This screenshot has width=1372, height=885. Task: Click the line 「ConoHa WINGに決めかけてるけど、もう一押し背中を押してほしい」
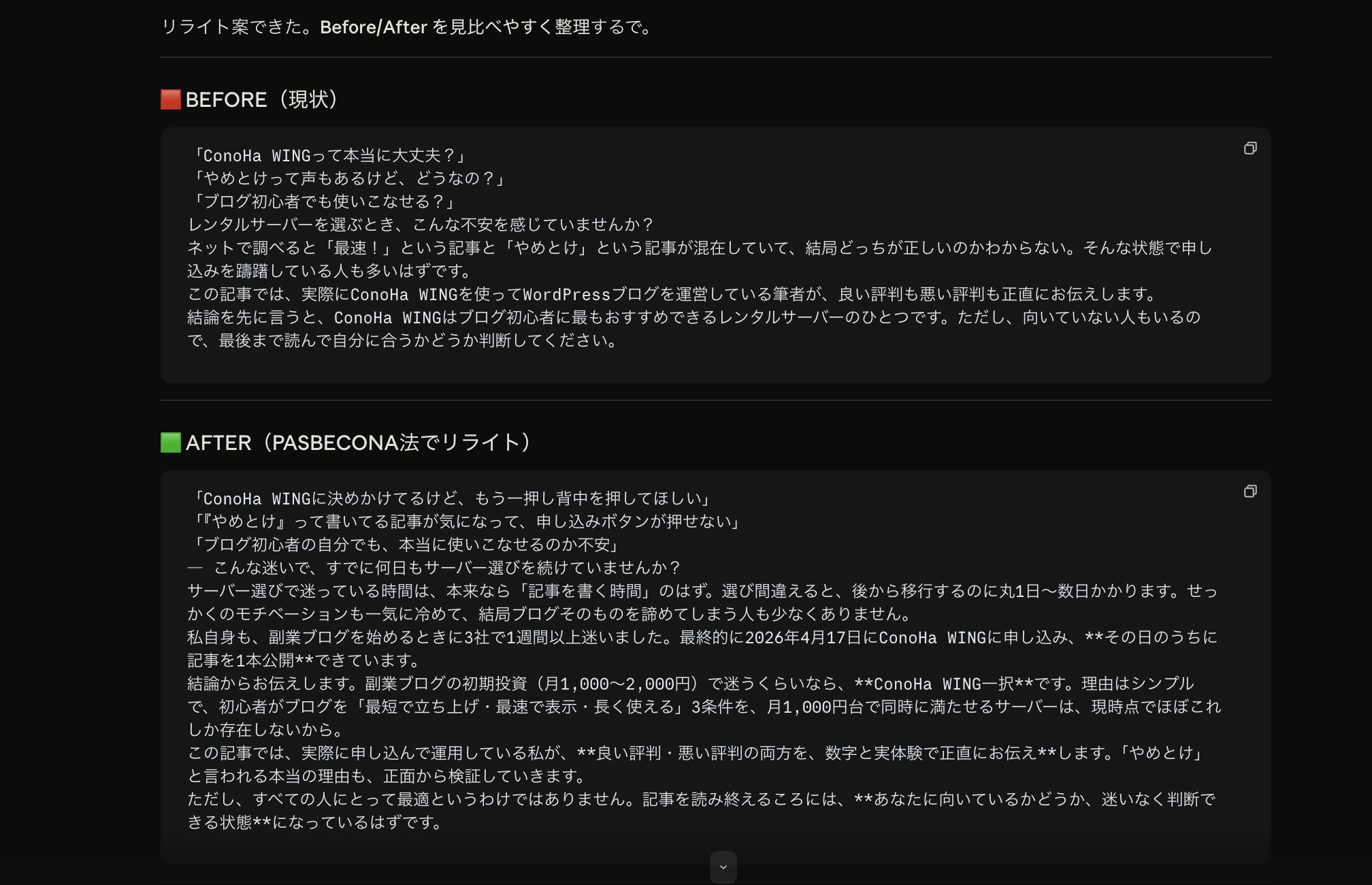(x=451, y=499)
